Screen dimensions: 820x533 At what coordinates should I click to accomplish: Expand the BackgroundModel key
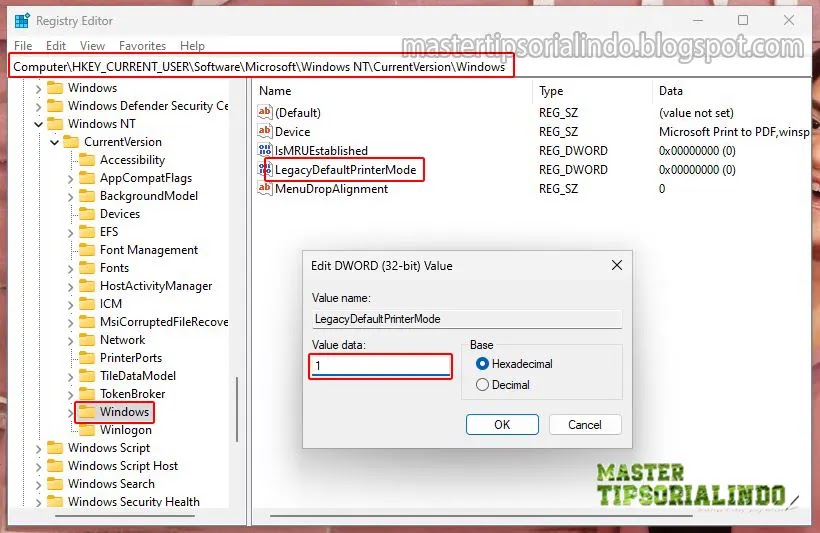coord(71,196)
